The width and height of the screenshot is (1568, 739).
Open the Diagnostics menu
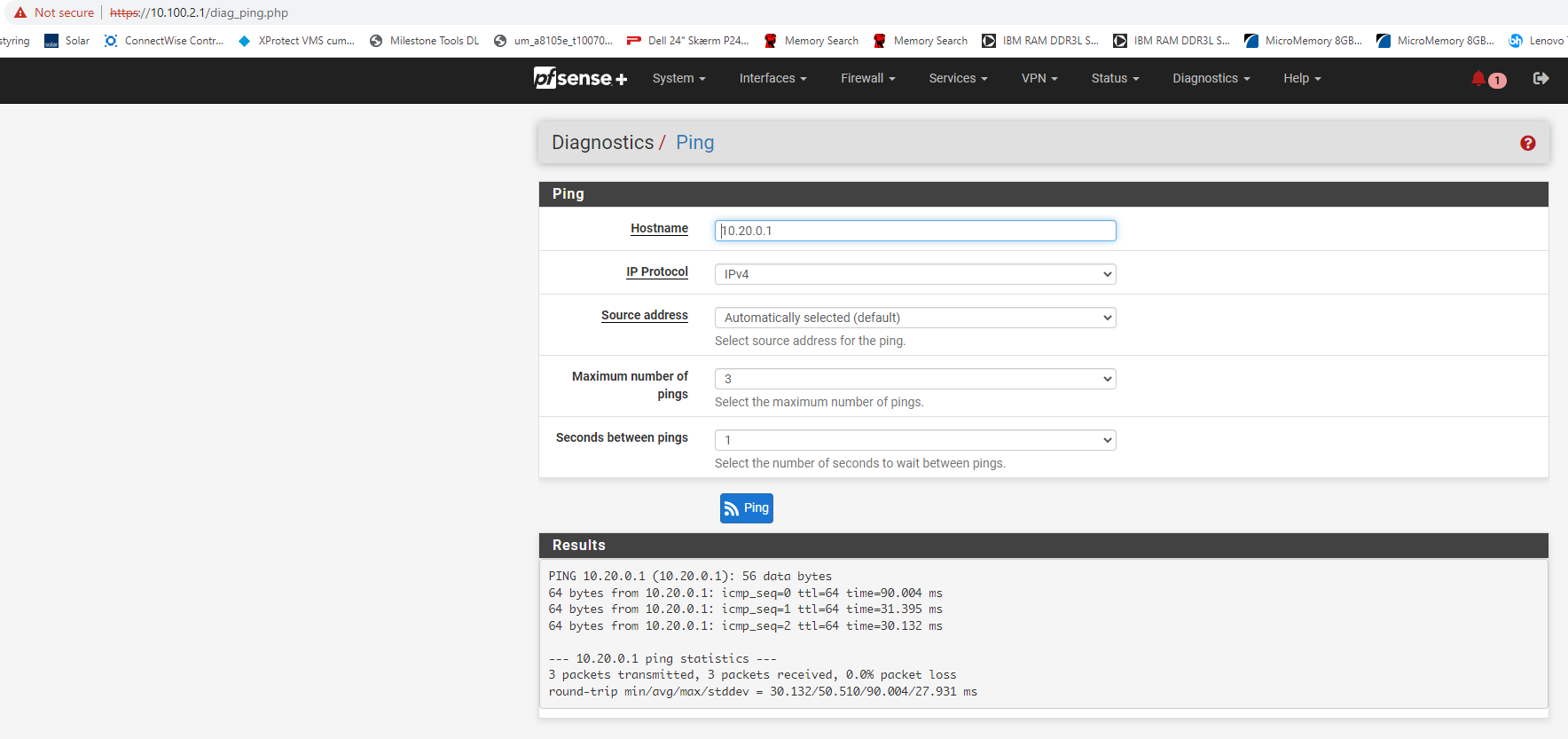[x=1211, y=79]
